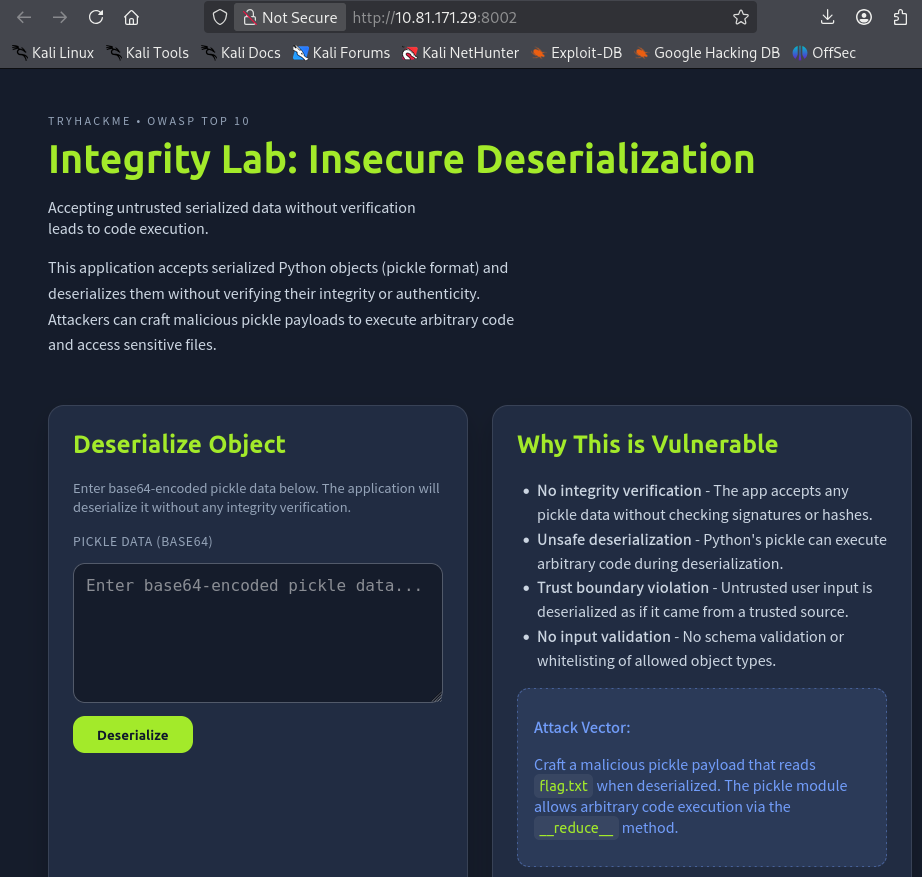Focus the pickle data text area
This screenshot has height=877, width=922.
click(258, 633)
